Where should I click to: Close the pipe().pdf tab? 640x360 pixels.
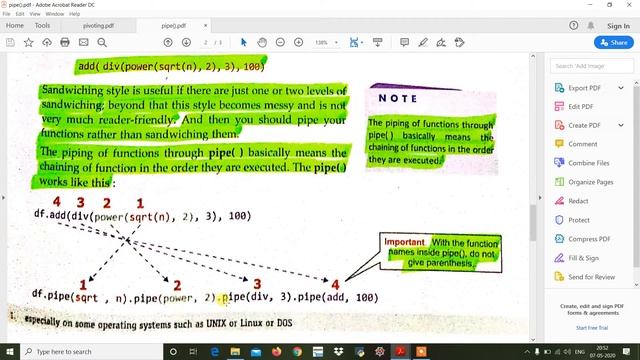tap(205, 25)
